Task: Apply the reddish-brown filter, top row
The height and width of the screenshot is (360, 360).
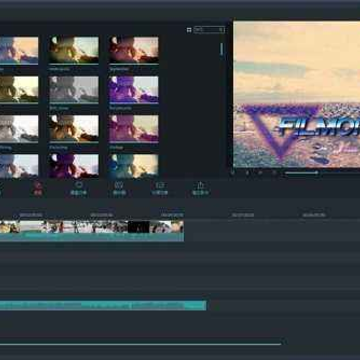Action: 133,50
